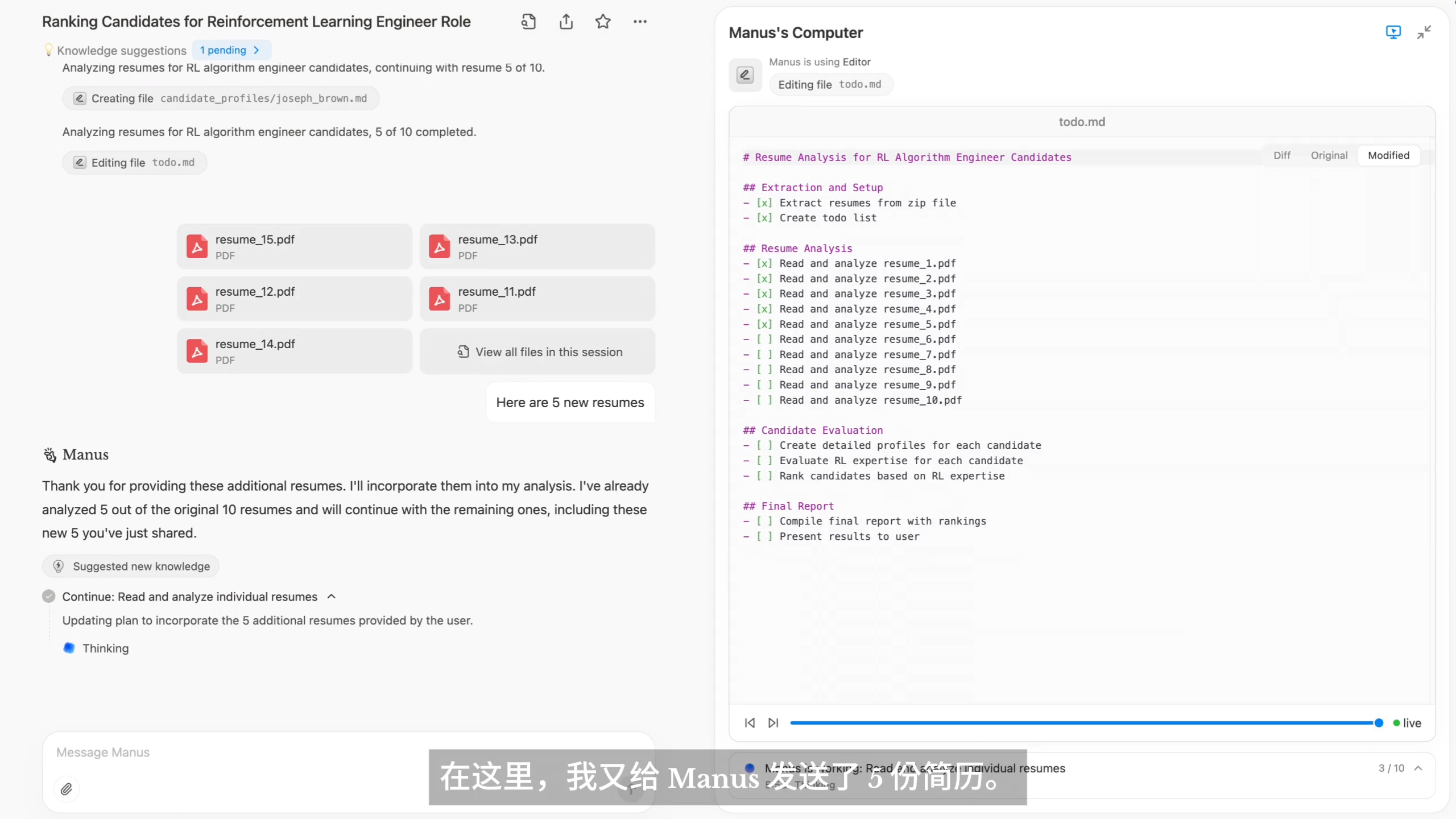Click the playback progress slider handle
1456x819 pixels.
(1379, 723)
